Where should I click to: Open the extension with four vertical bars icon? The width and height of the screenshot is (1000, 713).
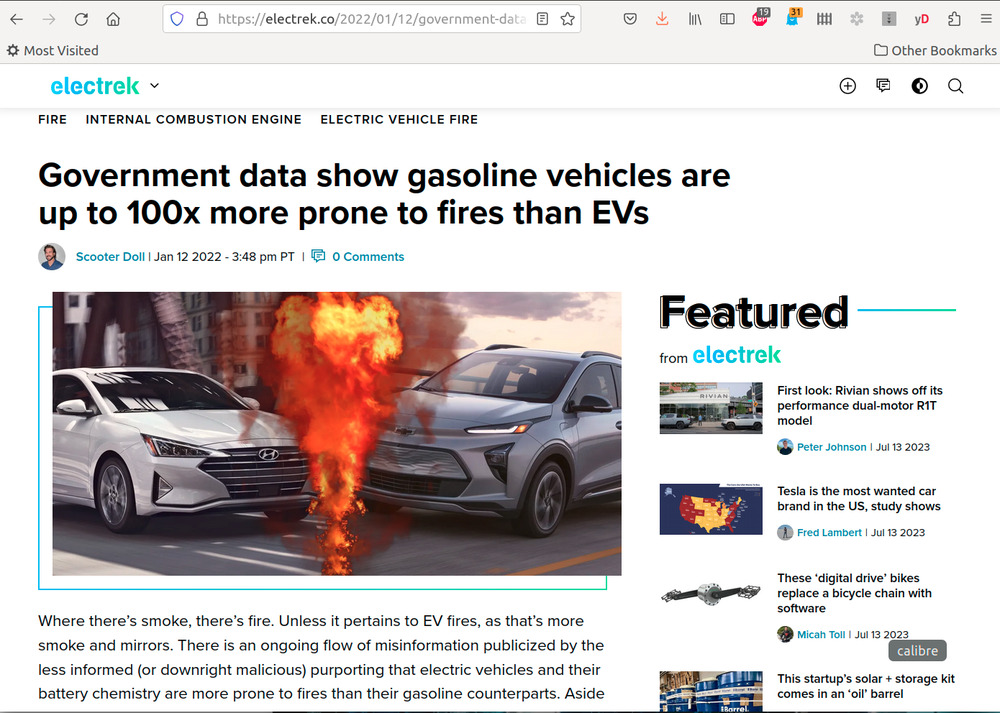coord(824,19)
